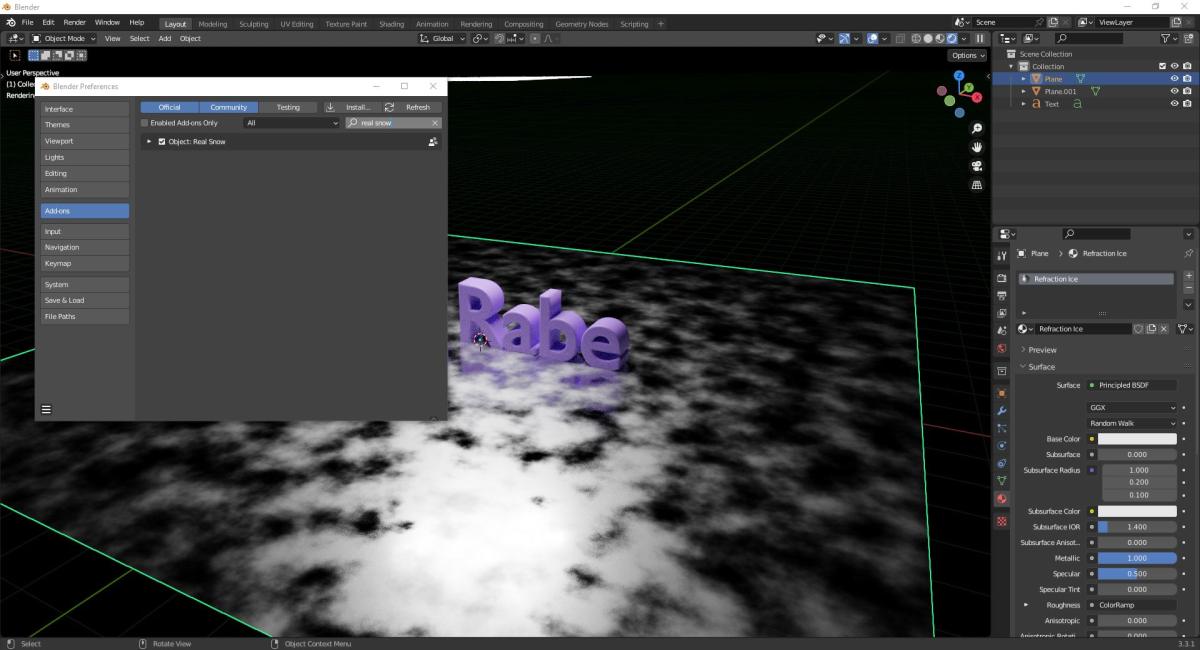Hide Text object using its eye icon
The image size is (1200, 650).
1174,104
